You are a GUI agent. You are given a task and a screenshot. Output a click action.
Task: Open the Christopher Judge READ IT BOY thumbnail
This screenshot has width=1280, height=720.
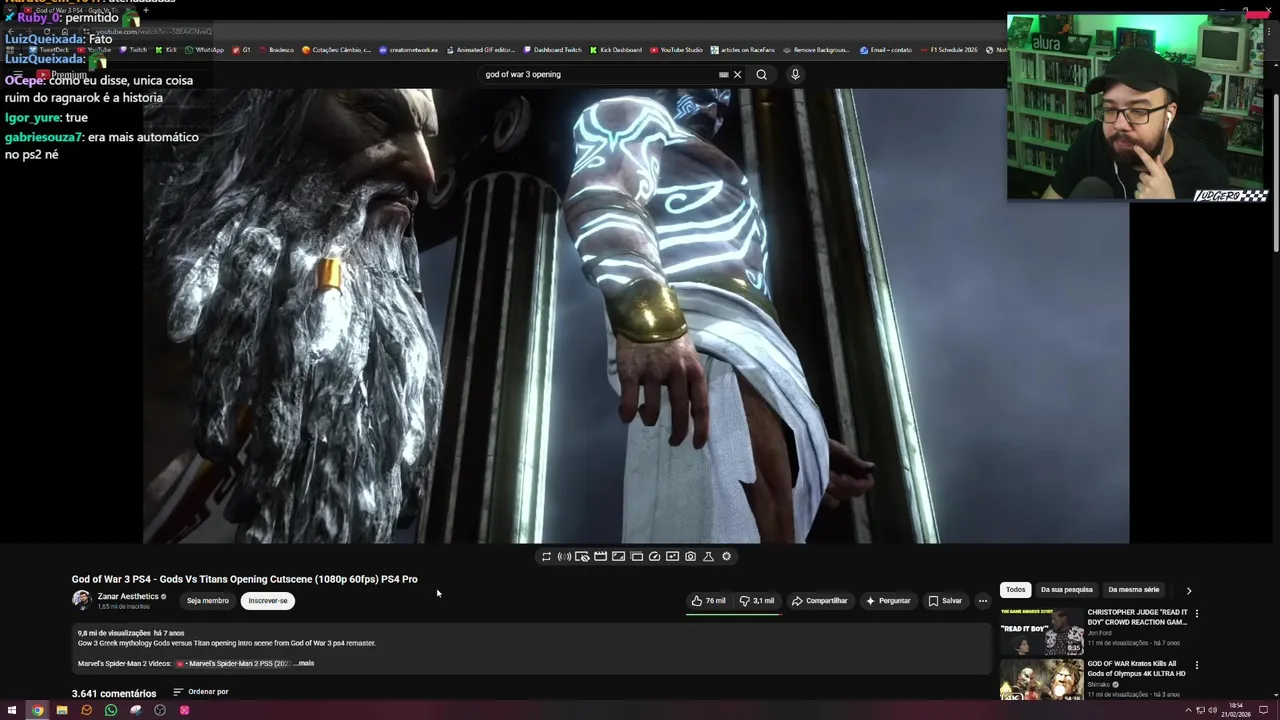(1041, 630)
